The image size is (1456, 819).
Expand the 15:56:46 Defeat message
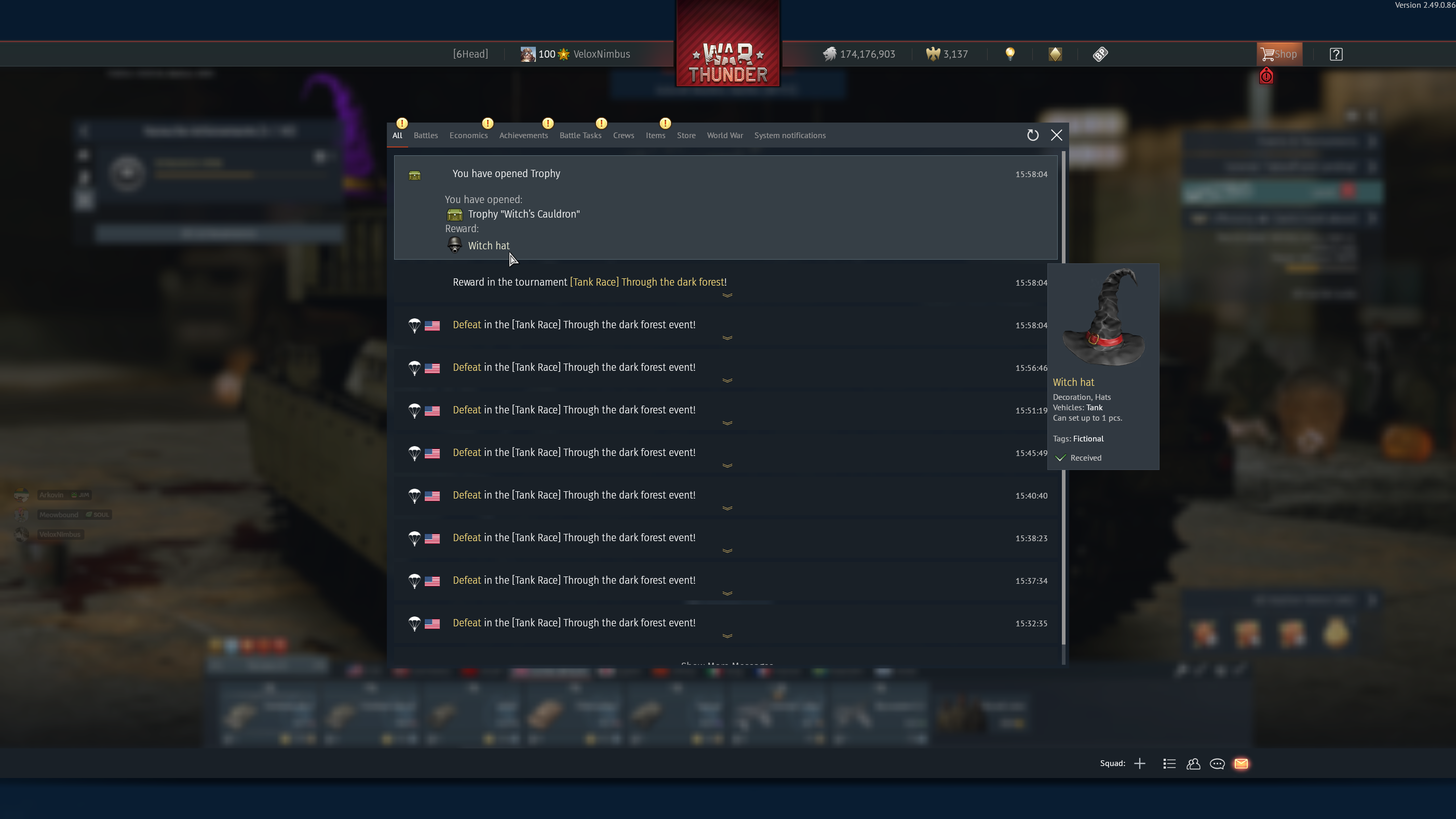click(727, 380)
